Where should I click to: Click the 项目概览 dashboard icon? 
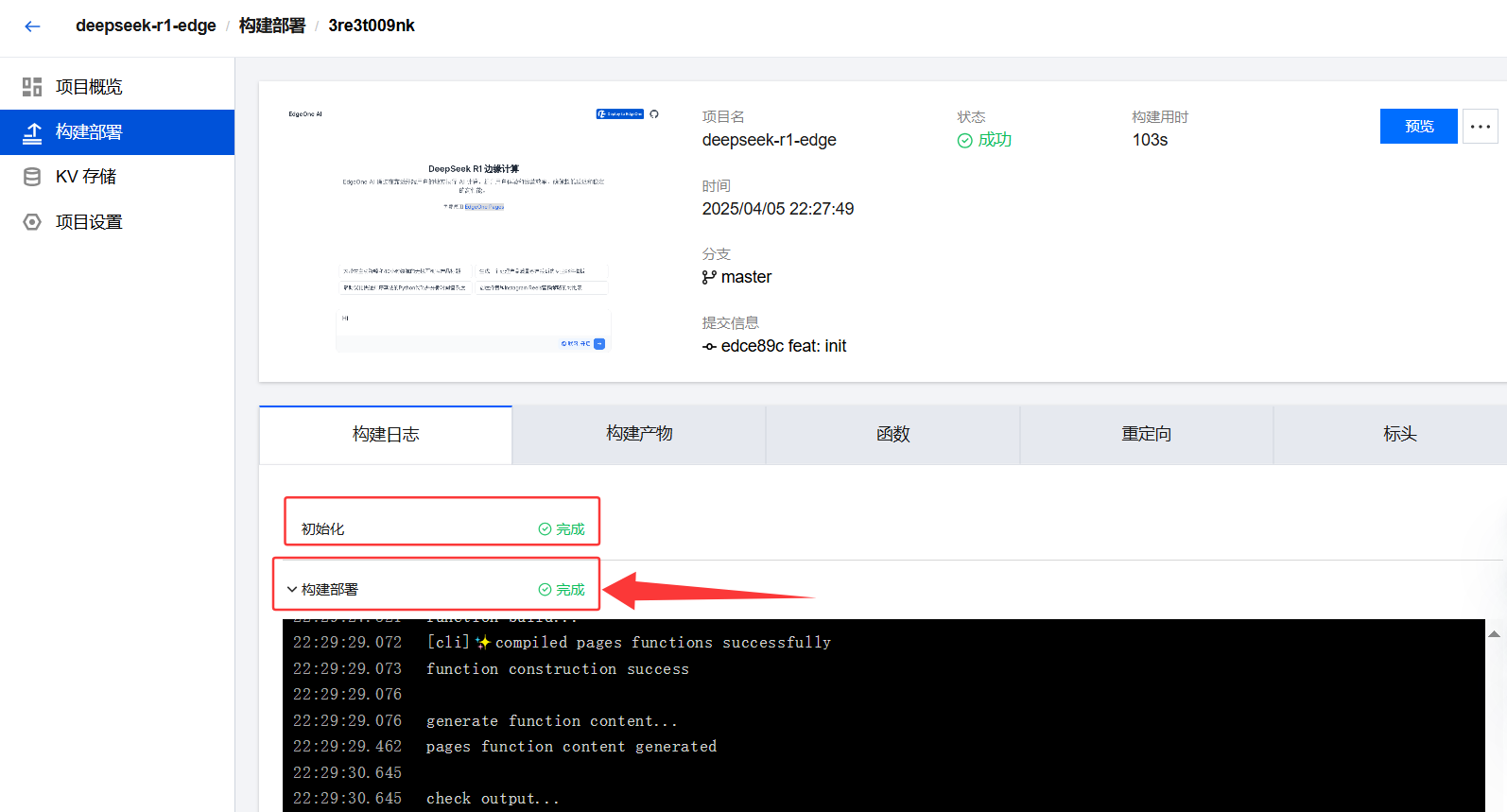coord(32,87)
